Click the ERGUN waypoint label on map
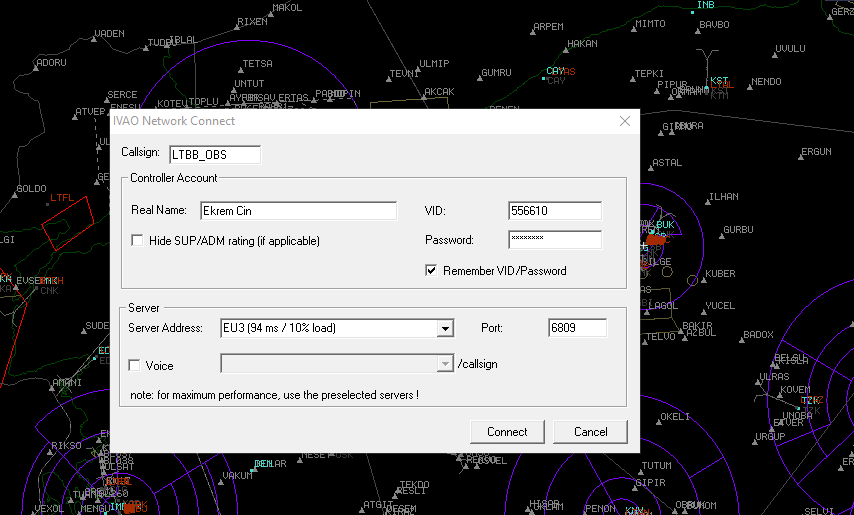The image size is (854, 515). click(816, 151)
